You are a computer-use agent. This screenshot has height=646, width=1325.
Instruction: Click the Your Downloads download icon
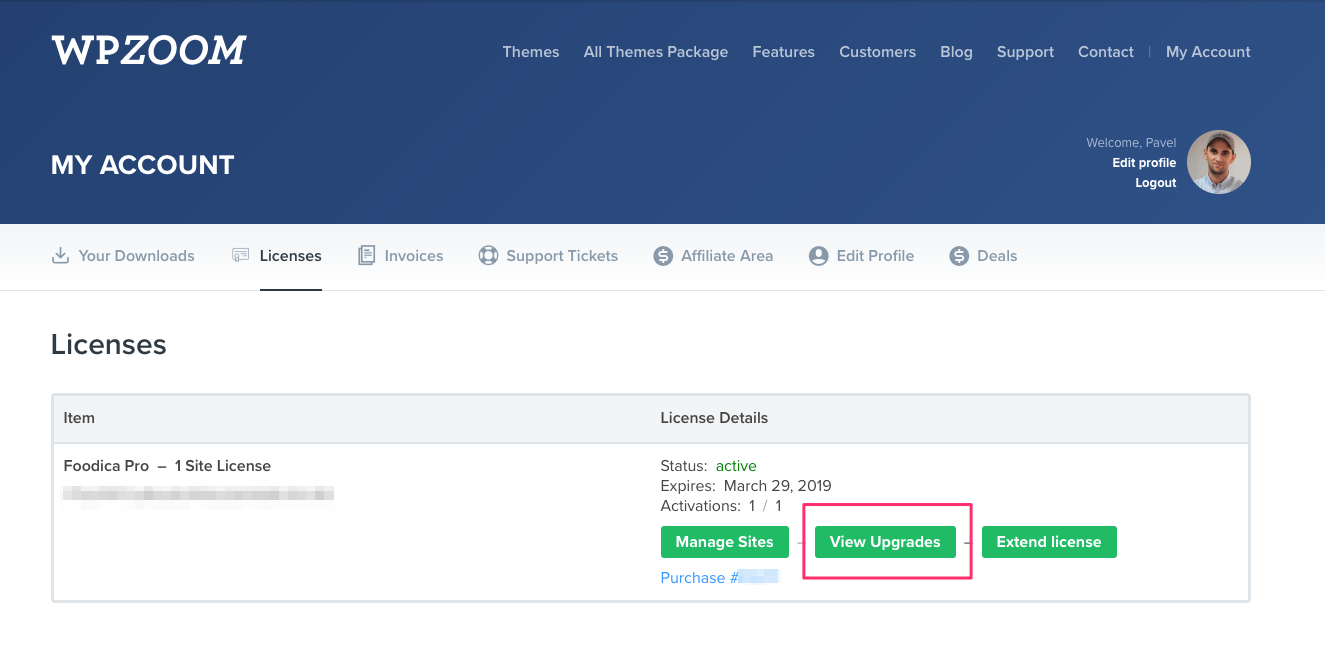60,256
